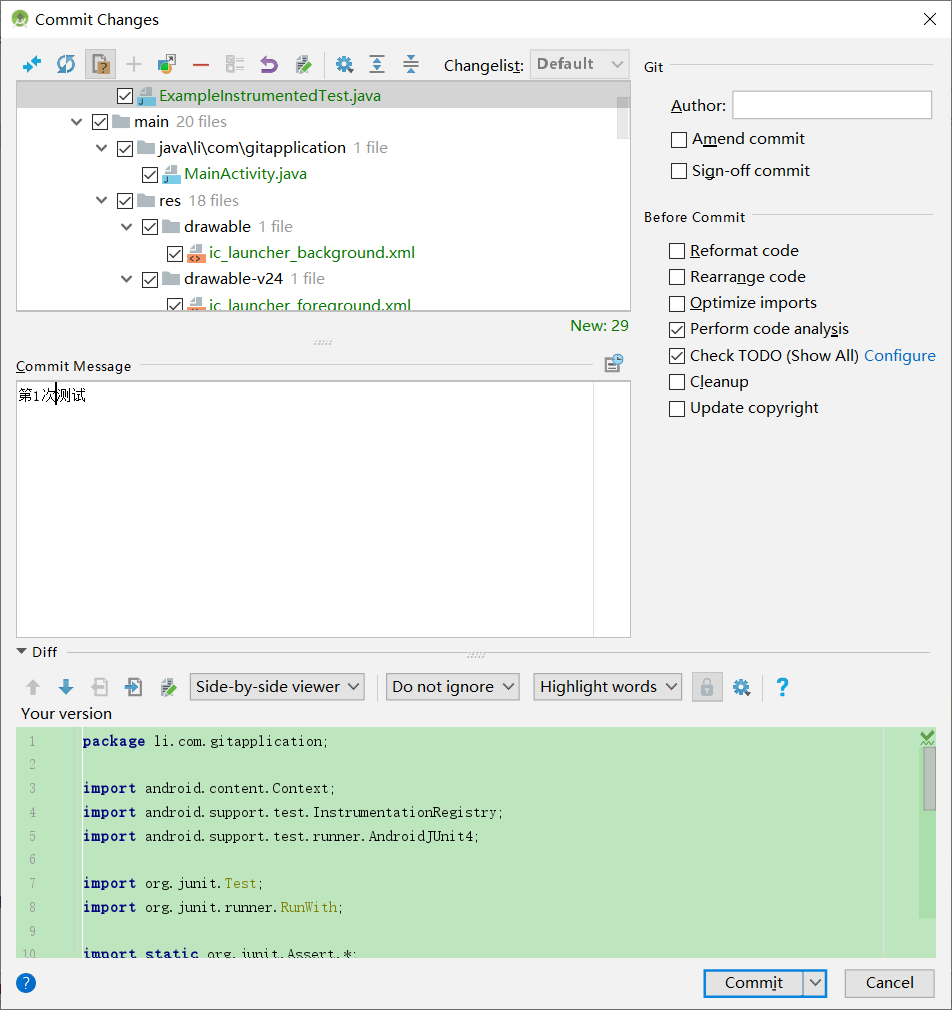Click the Collapse All icon in the toolbar
Screen dimensions: 952x1010
410,64
